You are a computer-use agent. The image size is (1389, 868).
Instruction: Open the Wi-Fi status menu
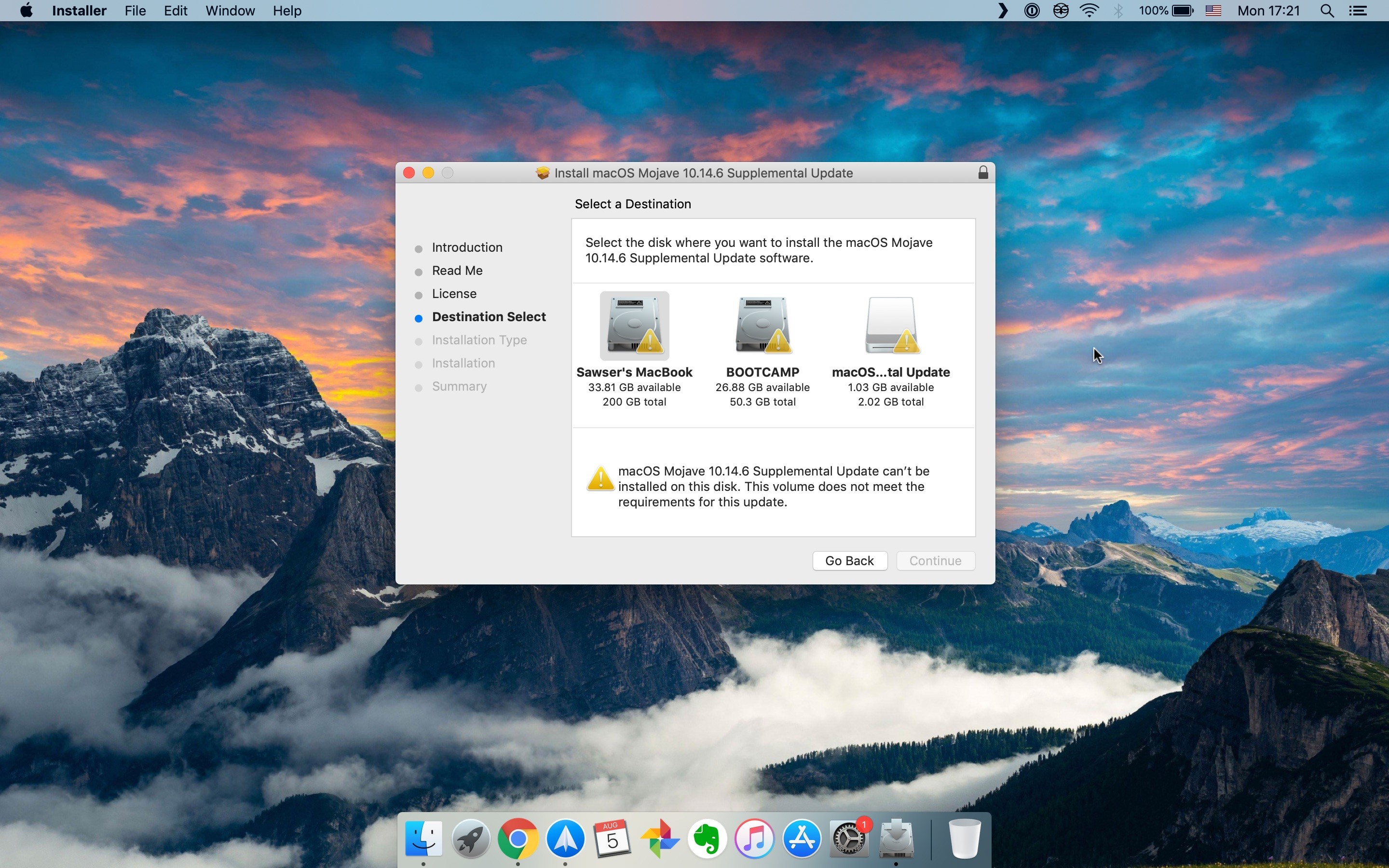pyautogui.click(x=1089, y=11)
